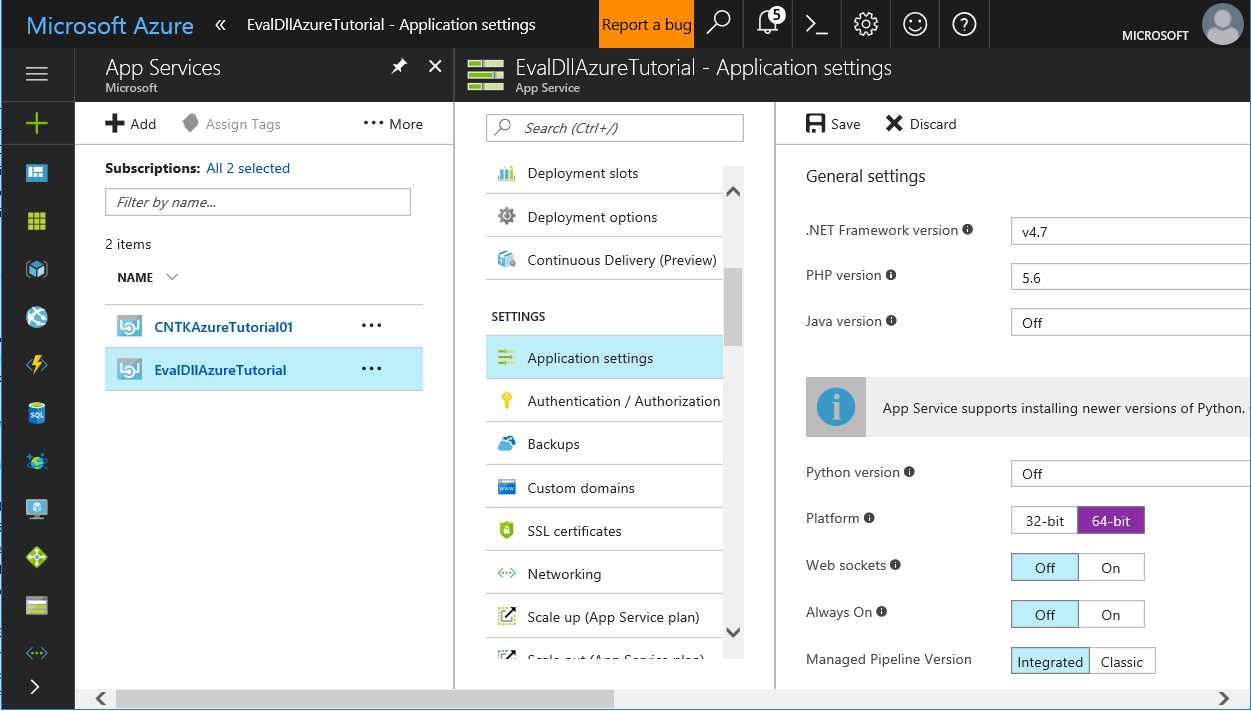The width and height of the screenshot is (1251, 711).
Task: Open Backups menu item
Action: [604, 443]
